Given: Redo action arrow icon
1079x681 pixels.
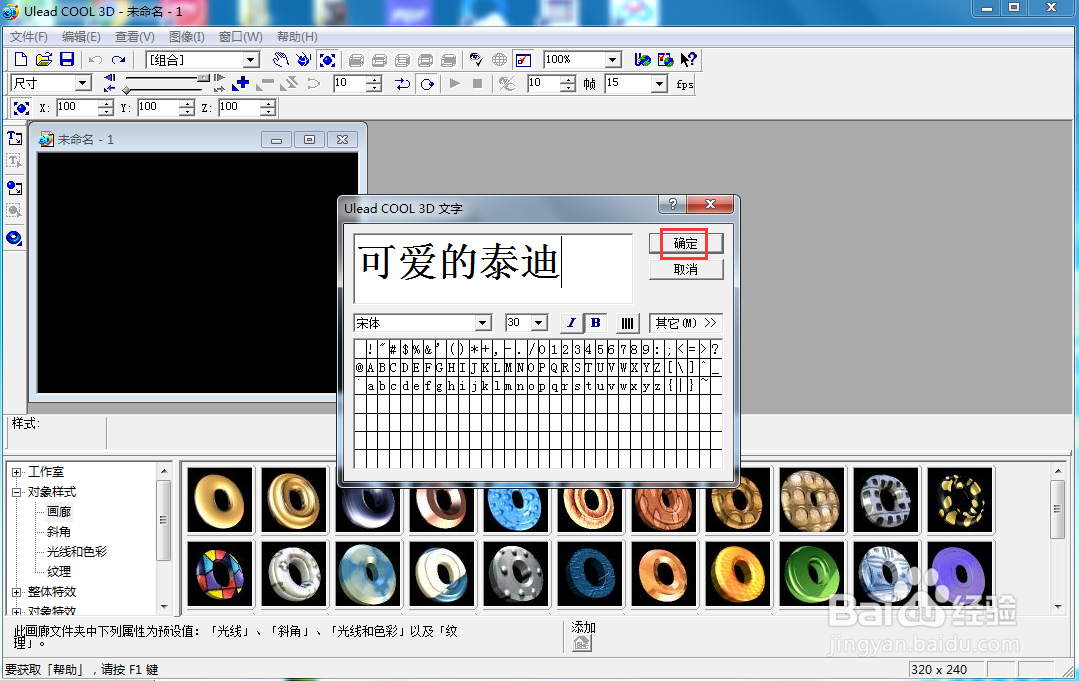Looking at the screenshot, I should pos(118,60).
